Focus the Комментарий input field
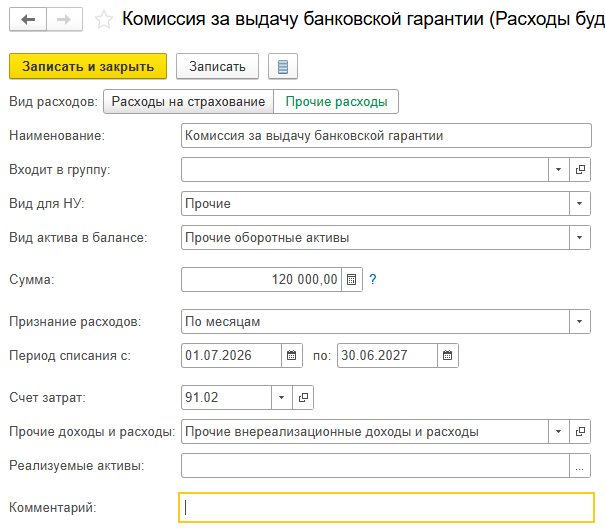 386,507
